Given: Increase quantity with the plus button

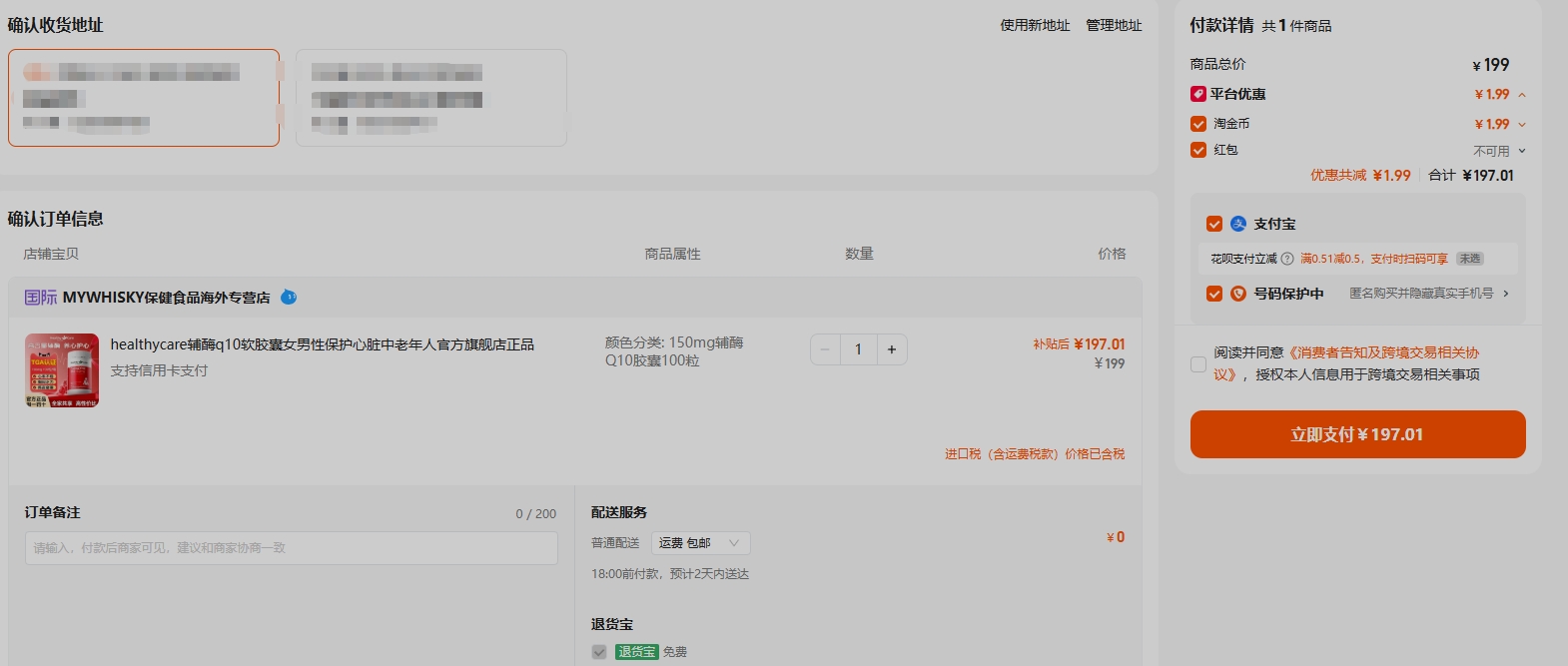Looking at the screenshot, I should point(892,349).
